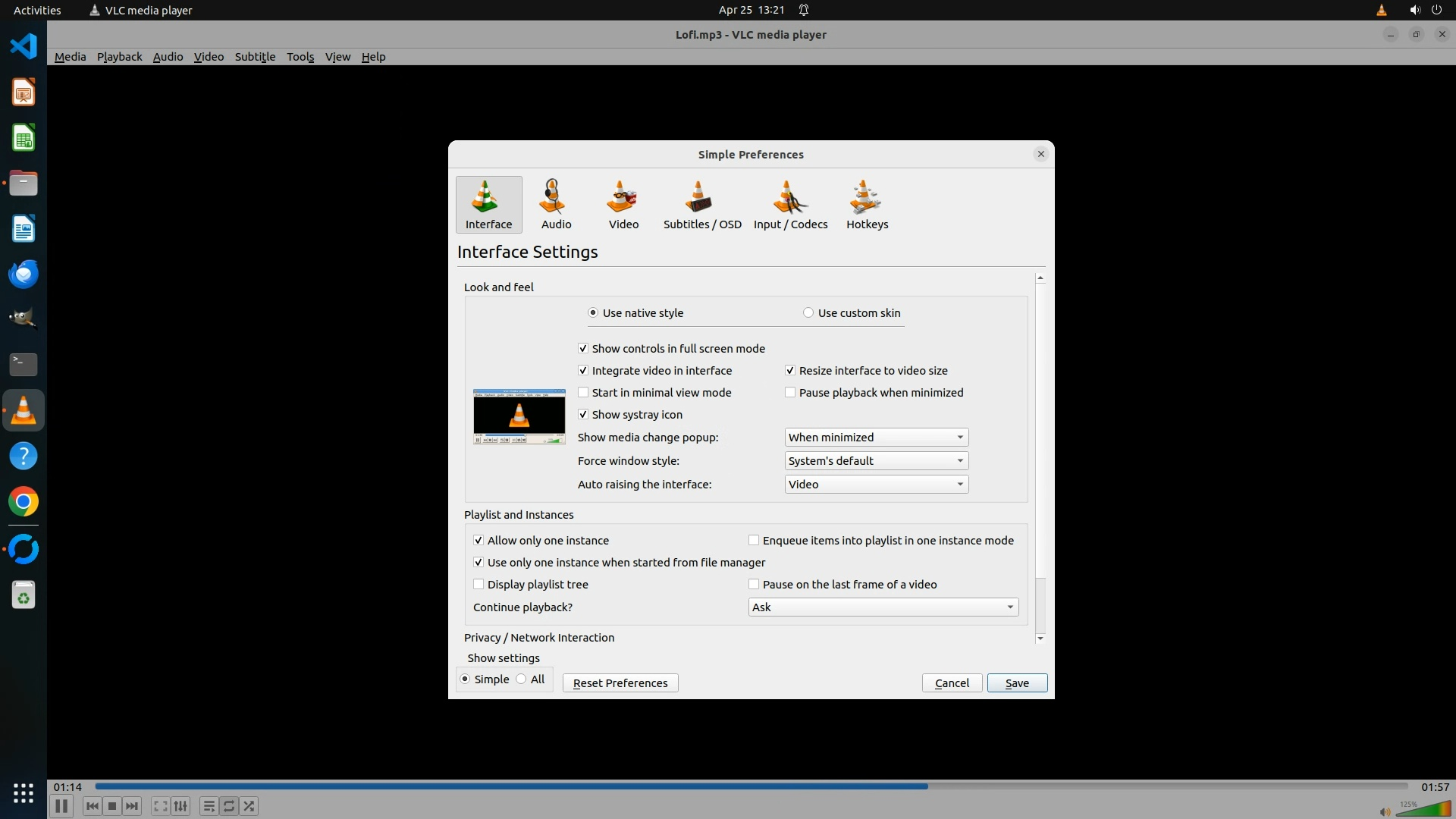Open the Input / Codecs preferences category

pos(789,204)
